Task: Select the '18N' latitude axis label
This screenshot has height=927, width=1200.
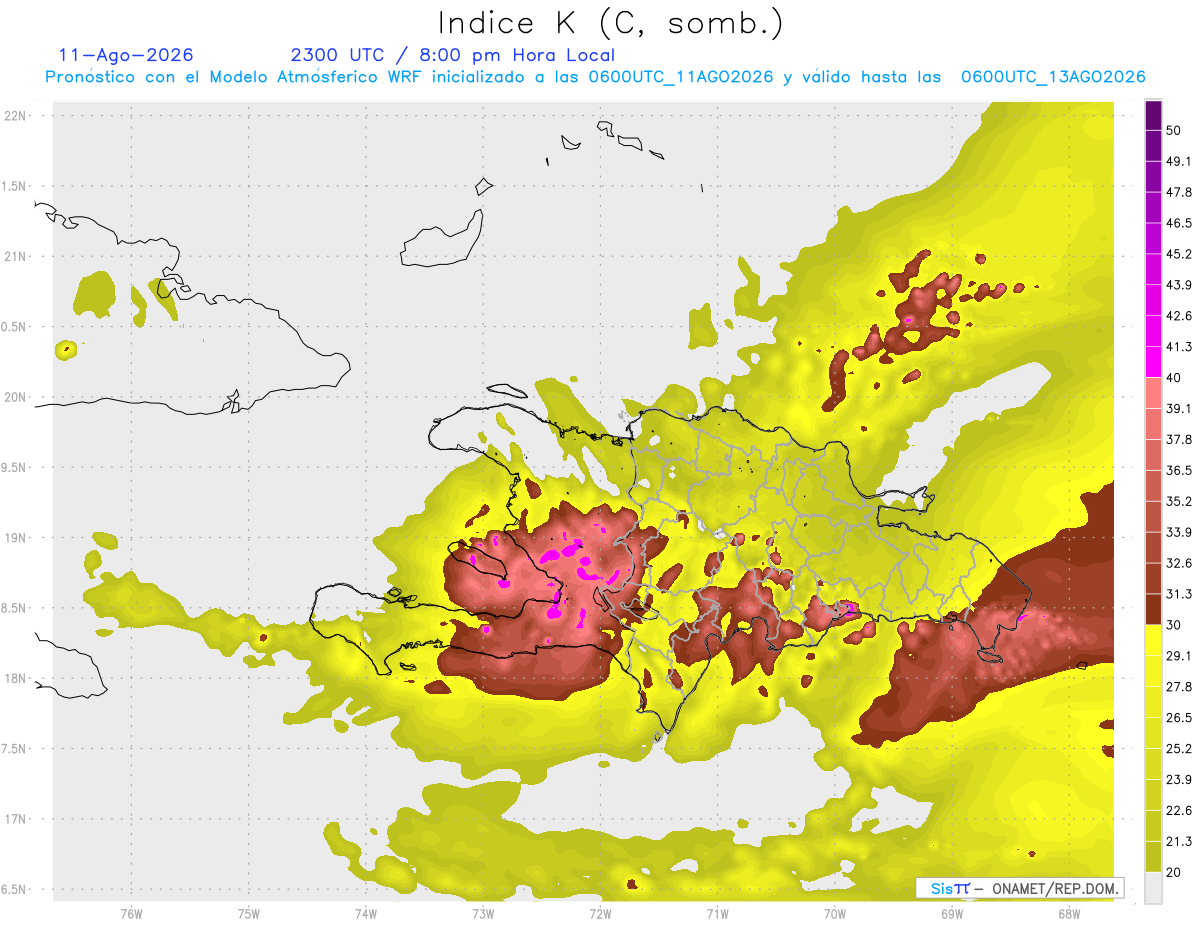Action: pos(17,679)
